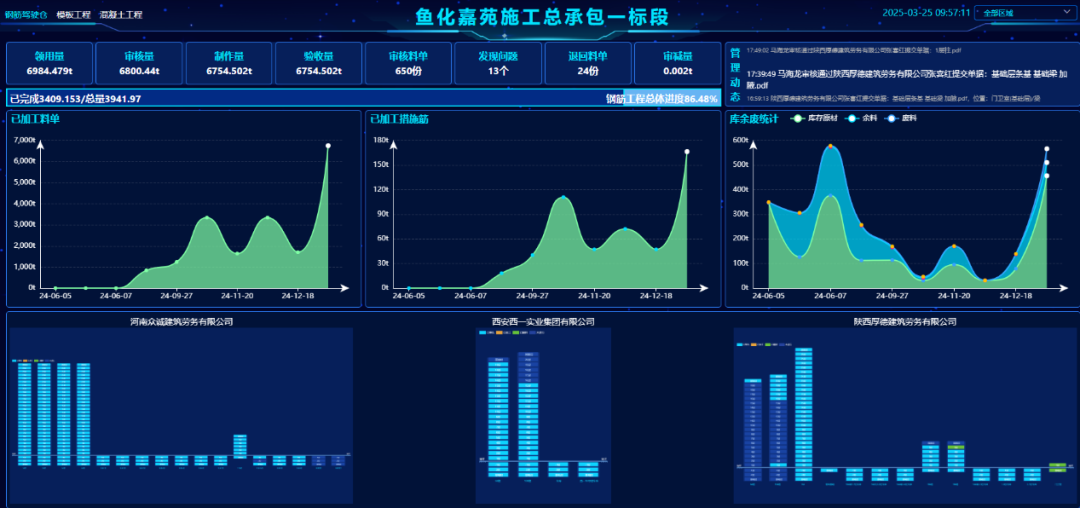Open the 验收量 statistic card
This screenshot has width=1080, height=508.
[x=318, y=63]
